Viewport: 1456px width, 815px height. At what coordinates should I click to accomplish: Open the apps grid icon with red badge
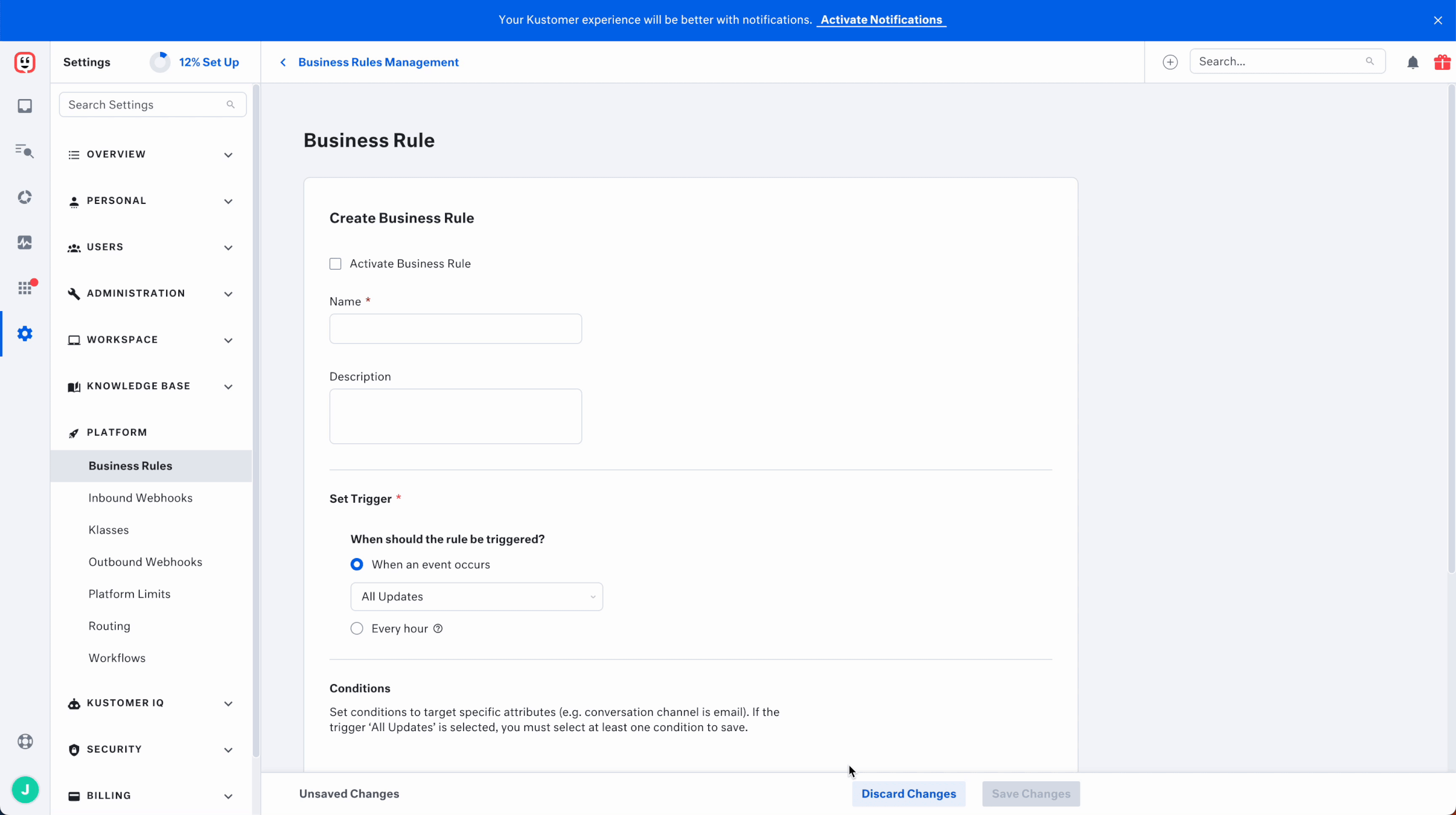point(24,288)
